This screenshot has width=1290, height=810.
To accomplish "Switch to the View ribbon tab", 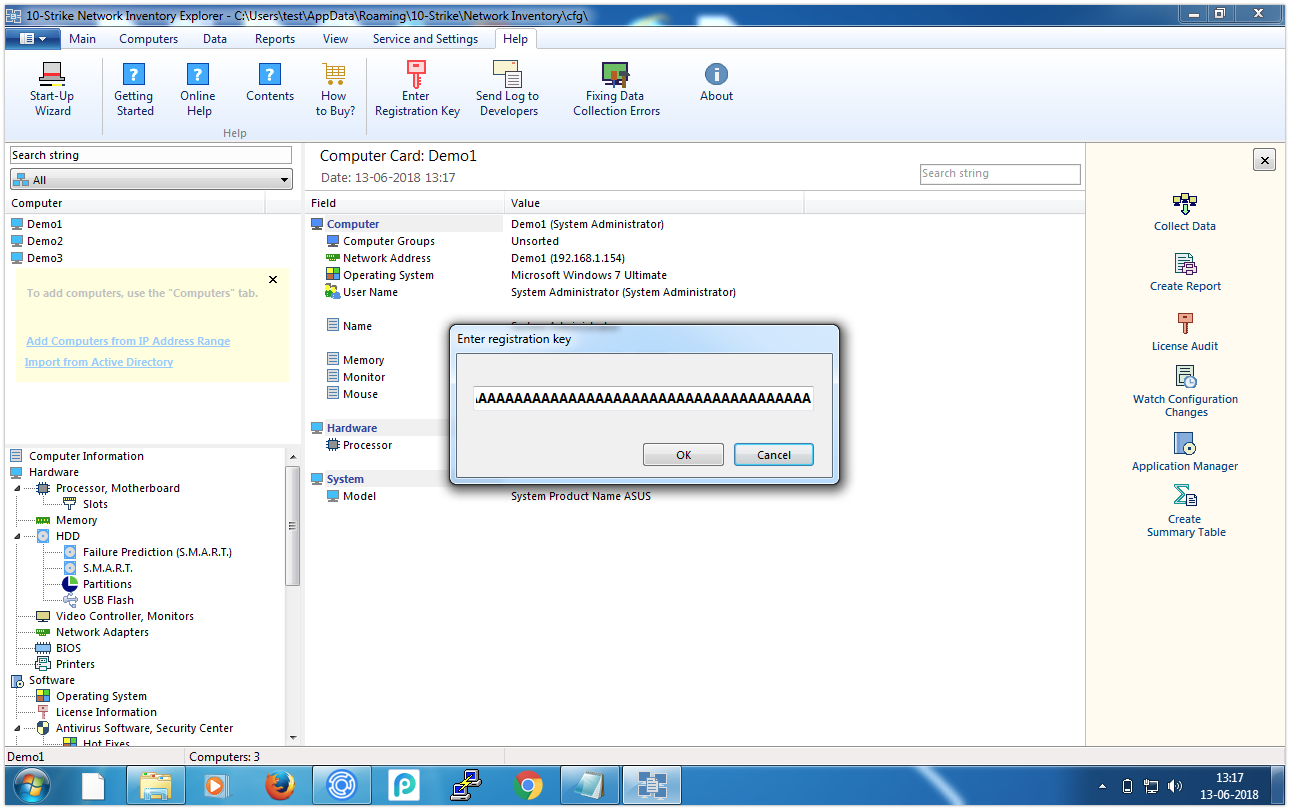I will click(x=335, y=39).
